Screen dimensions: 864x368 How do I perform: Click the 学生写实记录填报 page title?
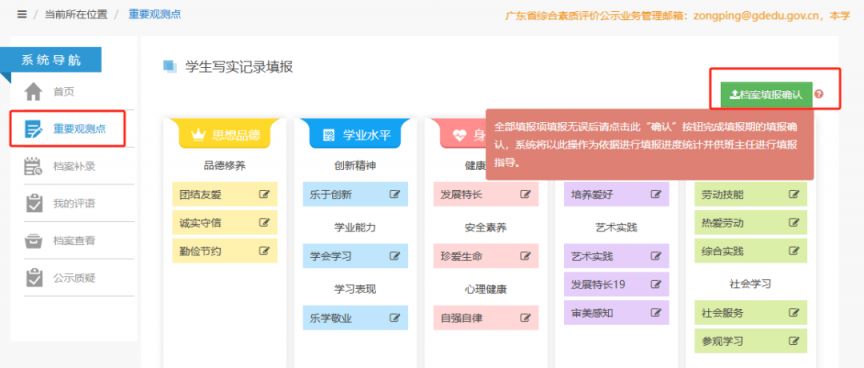(239, 67)
